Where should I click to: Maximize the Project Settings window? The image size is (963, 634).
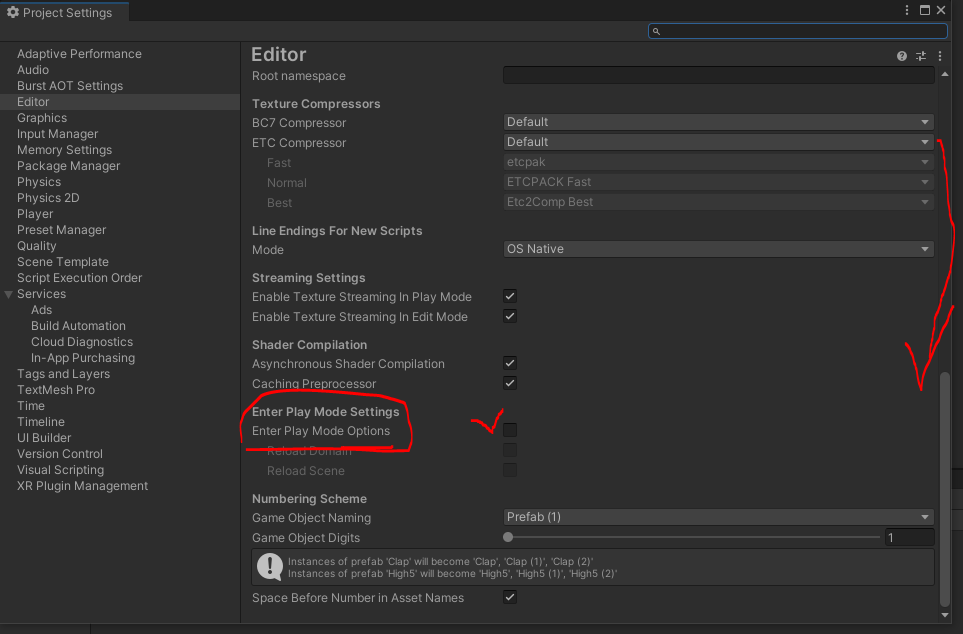926,11
